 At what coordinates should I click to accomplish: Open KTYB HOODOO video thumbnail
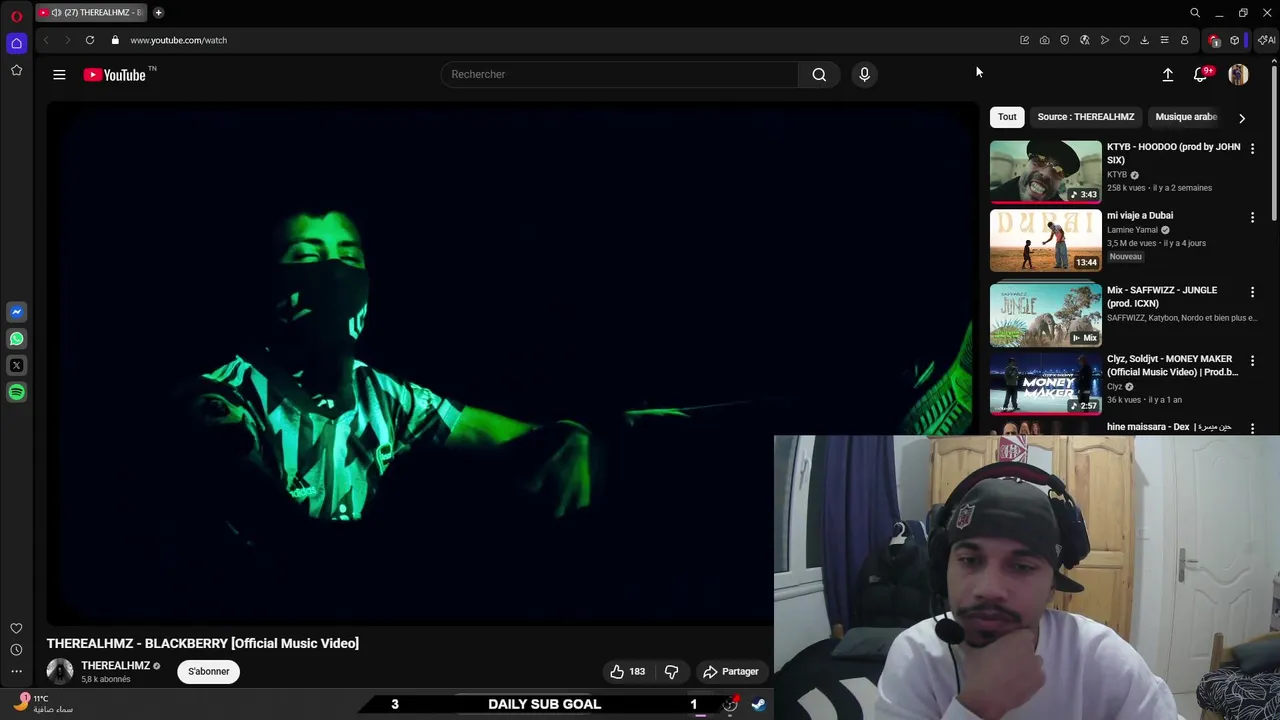[x=1046, y=172]
